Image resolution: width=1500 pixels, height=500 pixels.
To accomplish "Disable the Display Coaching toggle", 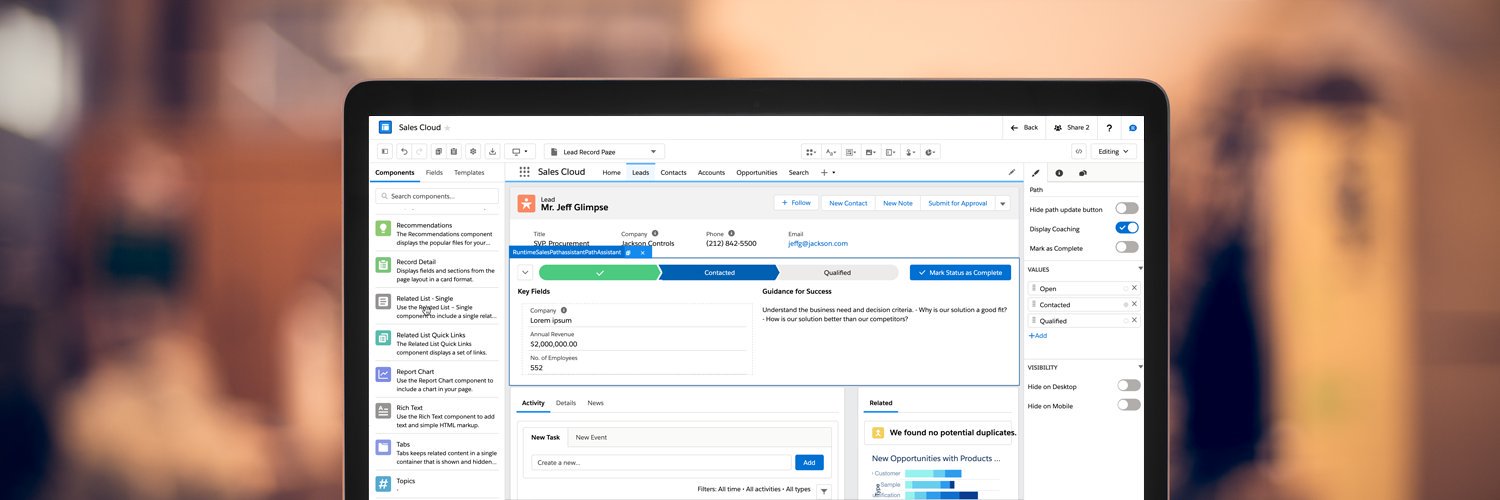I will [x=1127, y=228].
